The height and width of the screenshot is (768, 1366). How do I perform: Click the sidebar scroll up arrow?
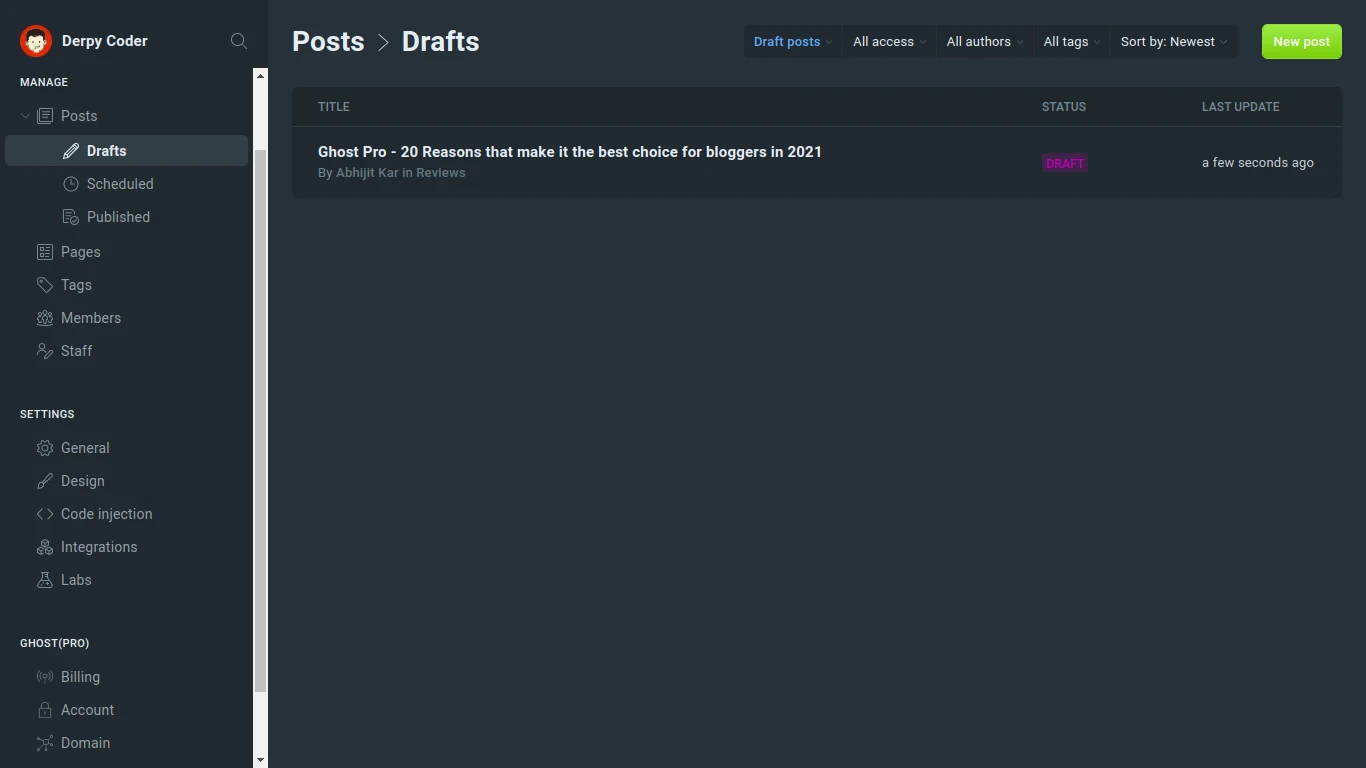[x=261, y=76]
